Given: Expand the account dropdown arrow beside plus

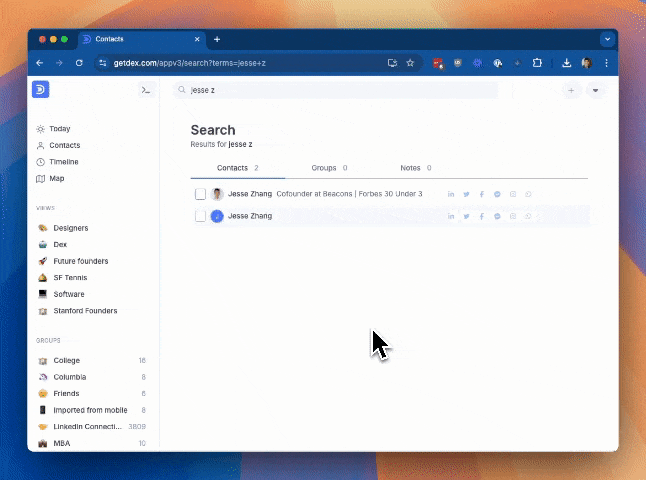Looking at the screenshot, I should tap(595, 90).
